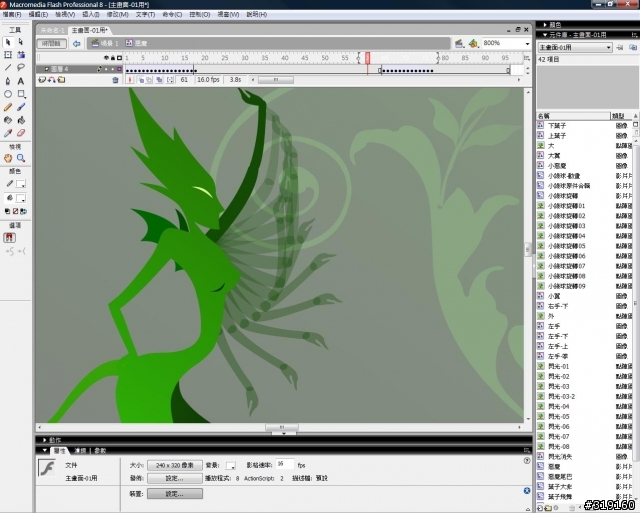Select the Eraser tool
Image resolution: width=640 pixels, height=513 pixels.
[x=21, y=133]
